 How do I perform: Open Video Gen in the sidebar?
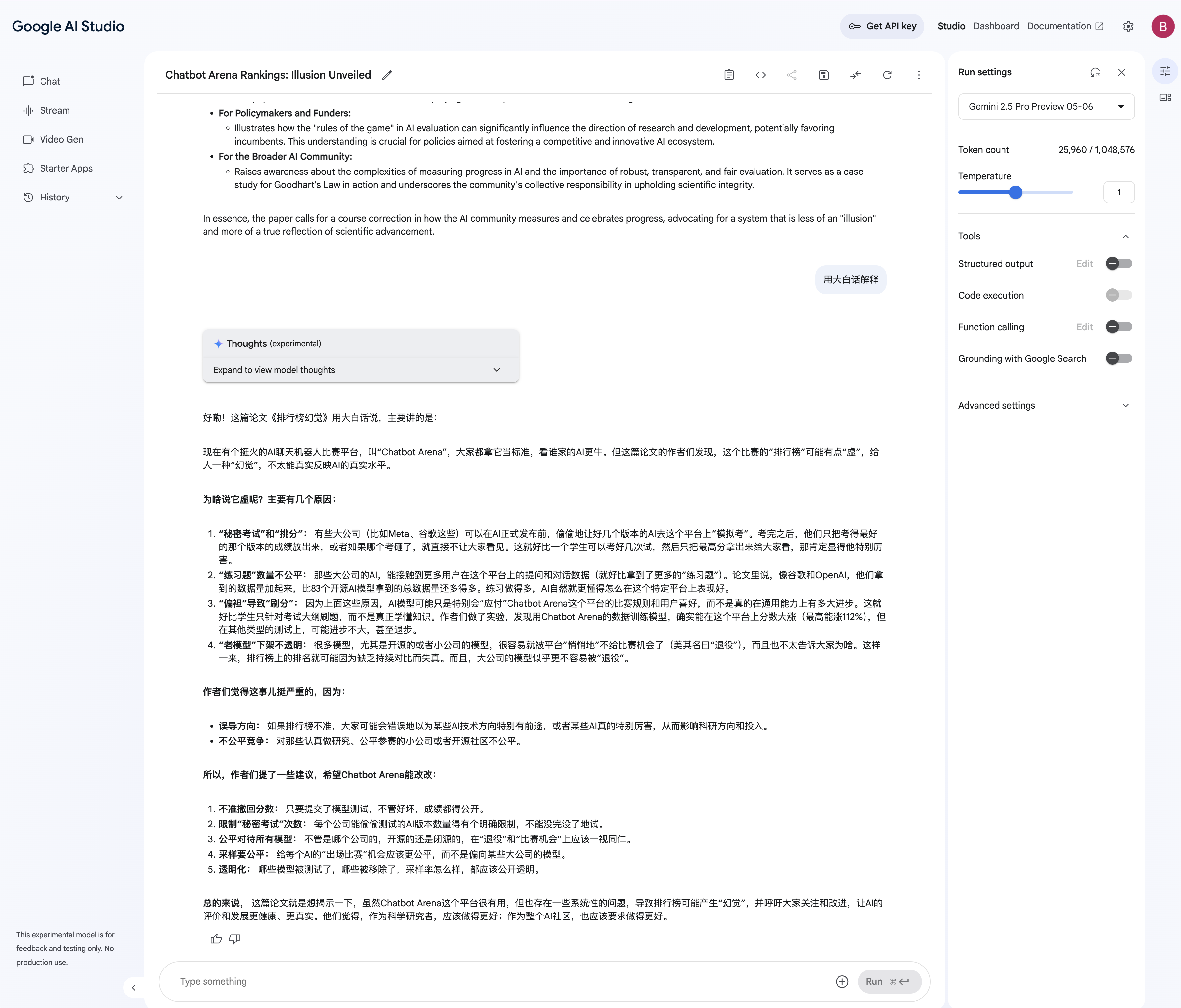point(53,139)
